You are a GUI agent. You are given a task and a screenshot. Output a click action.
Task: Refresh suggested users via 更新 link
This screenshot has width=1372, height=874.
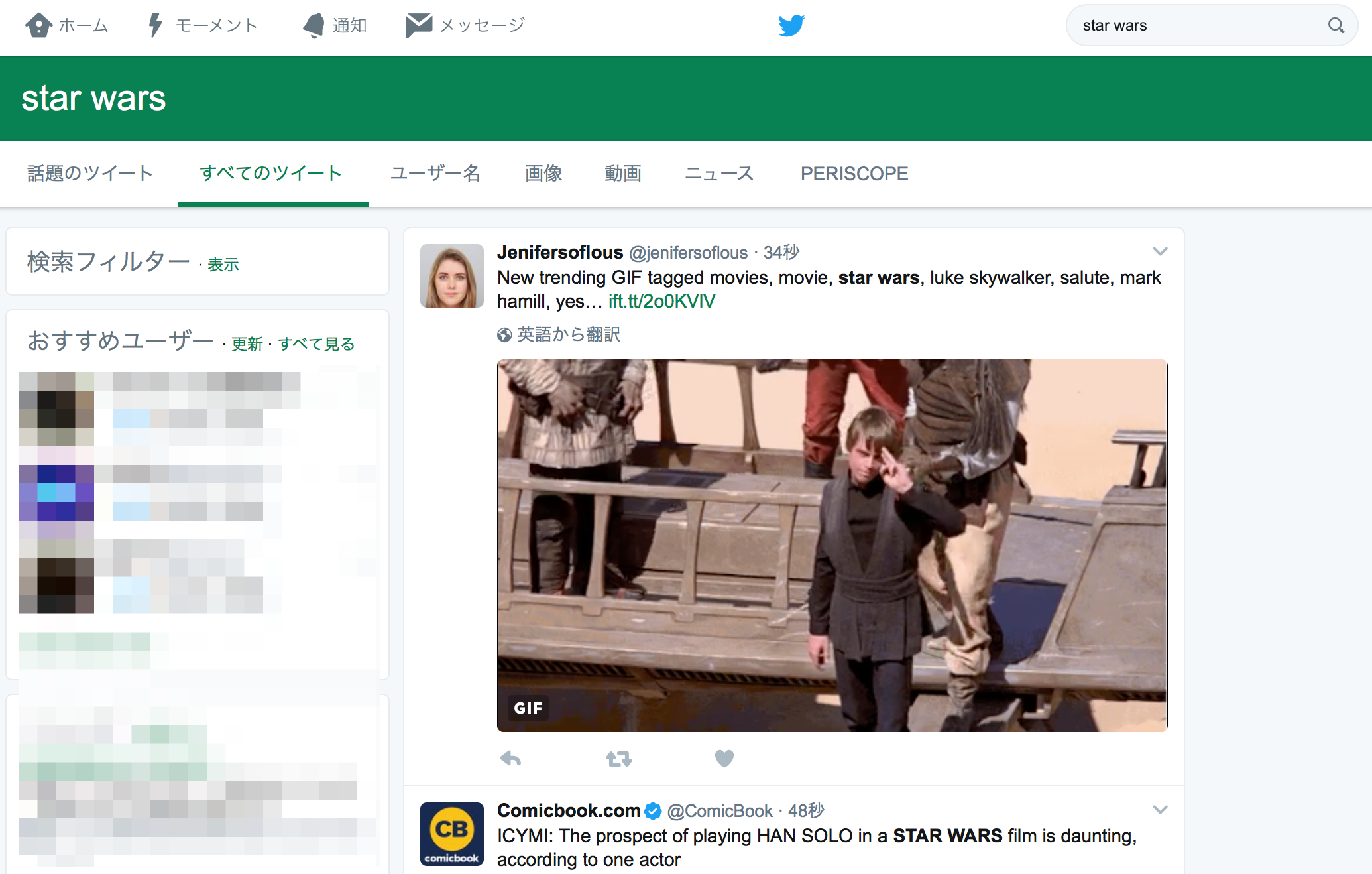click(x=247, y=344)
